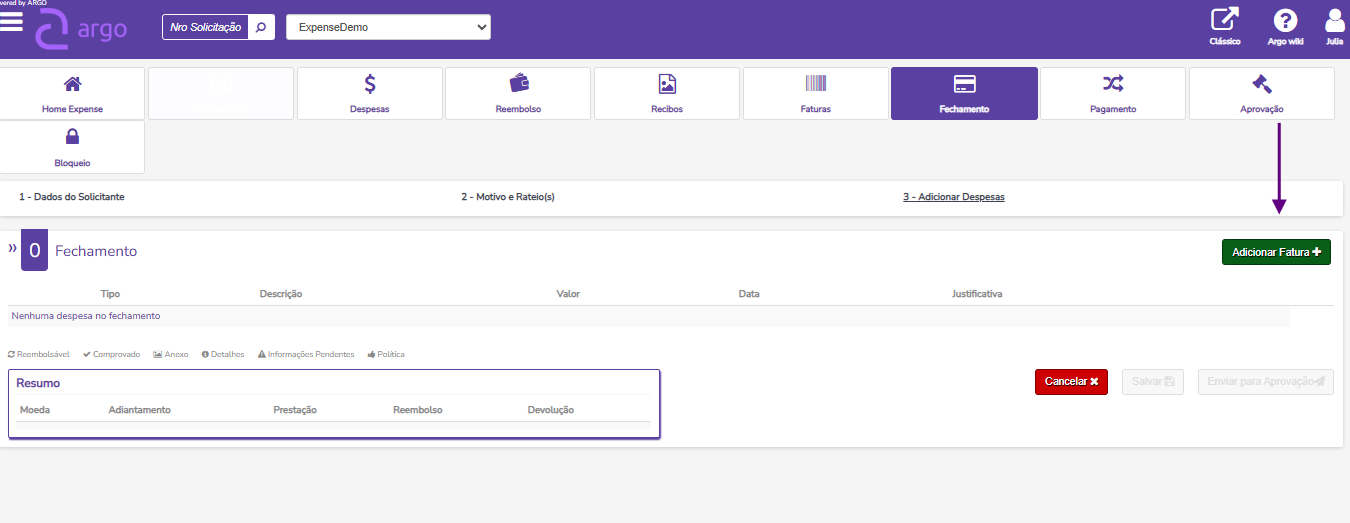Open the Aprovação gavel tile
This screenshot has height=523, width=1350.
point(1261,93)
